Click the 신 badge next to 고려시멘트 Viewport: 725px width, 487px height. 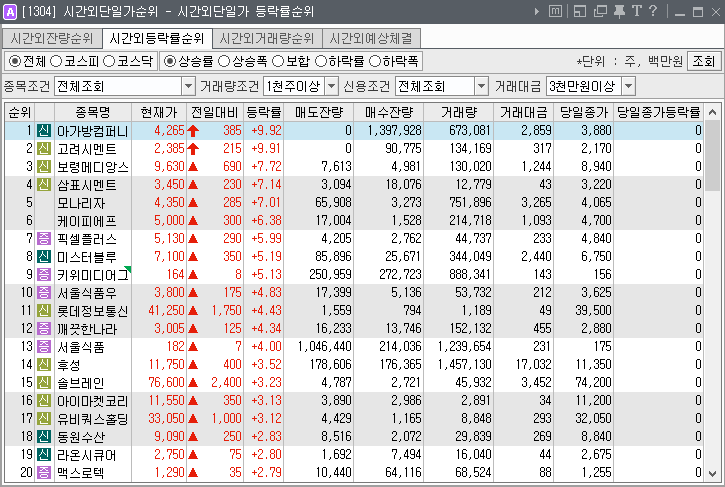coord(44,148)
